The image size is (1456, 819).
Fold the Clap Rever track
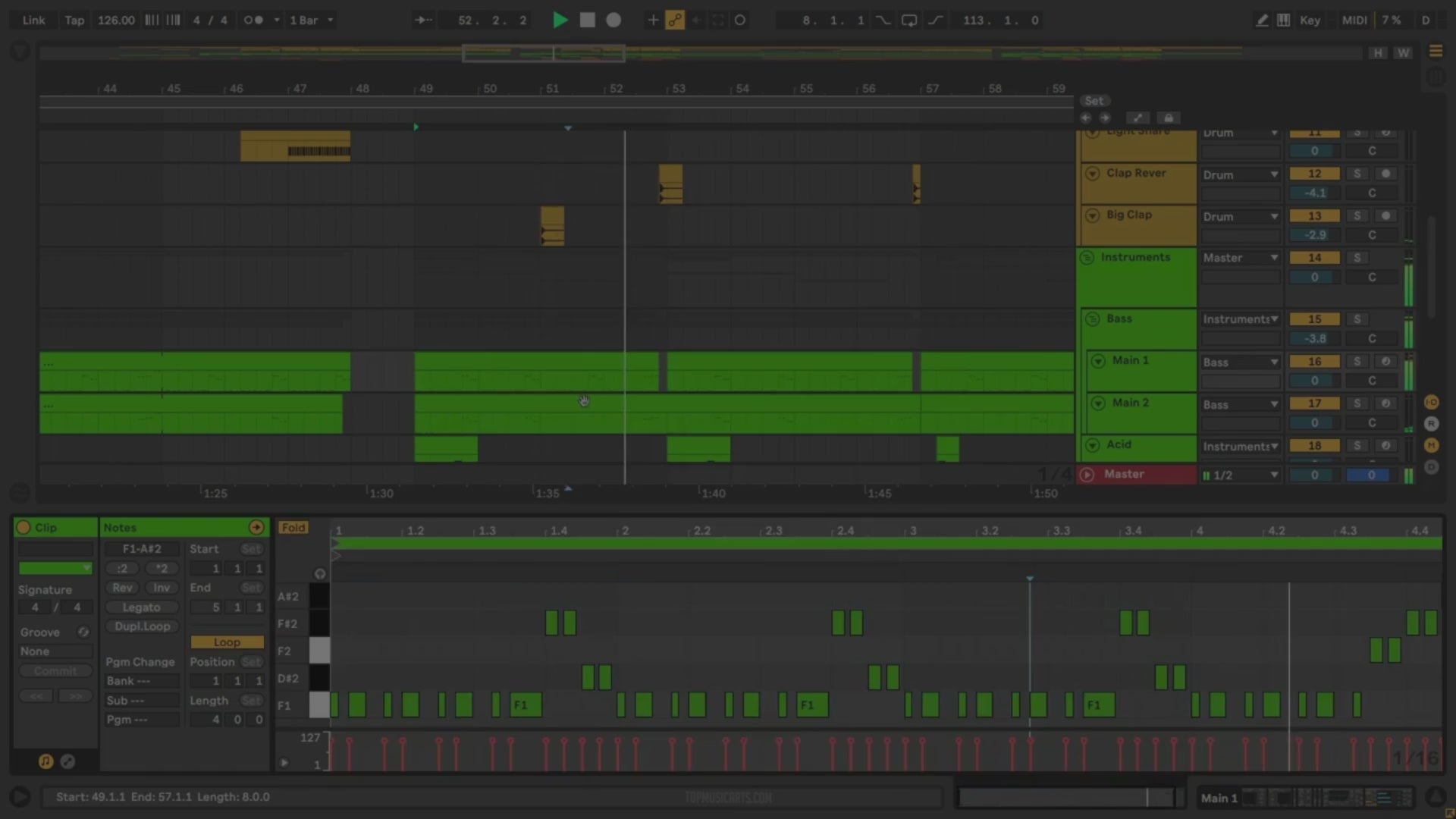pos(1093,174)
